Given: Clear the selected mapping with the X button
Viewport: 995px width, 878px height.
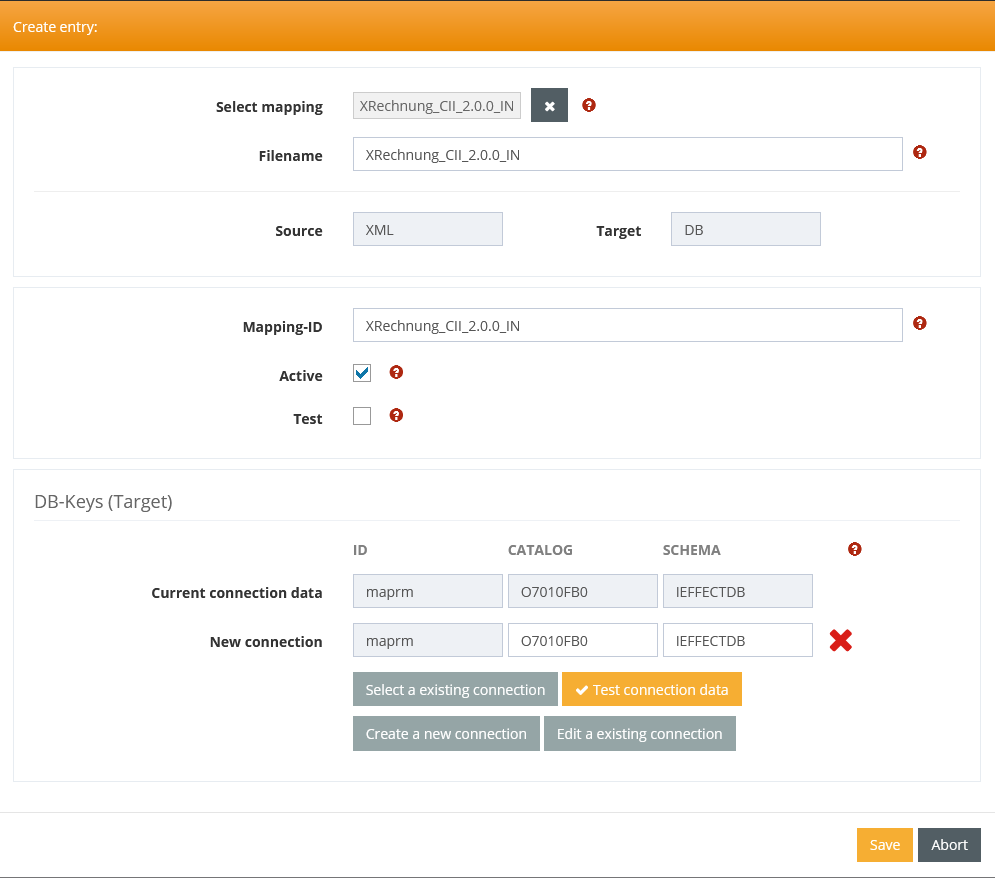Looking at the screenshot, I should tap(549, 105).
